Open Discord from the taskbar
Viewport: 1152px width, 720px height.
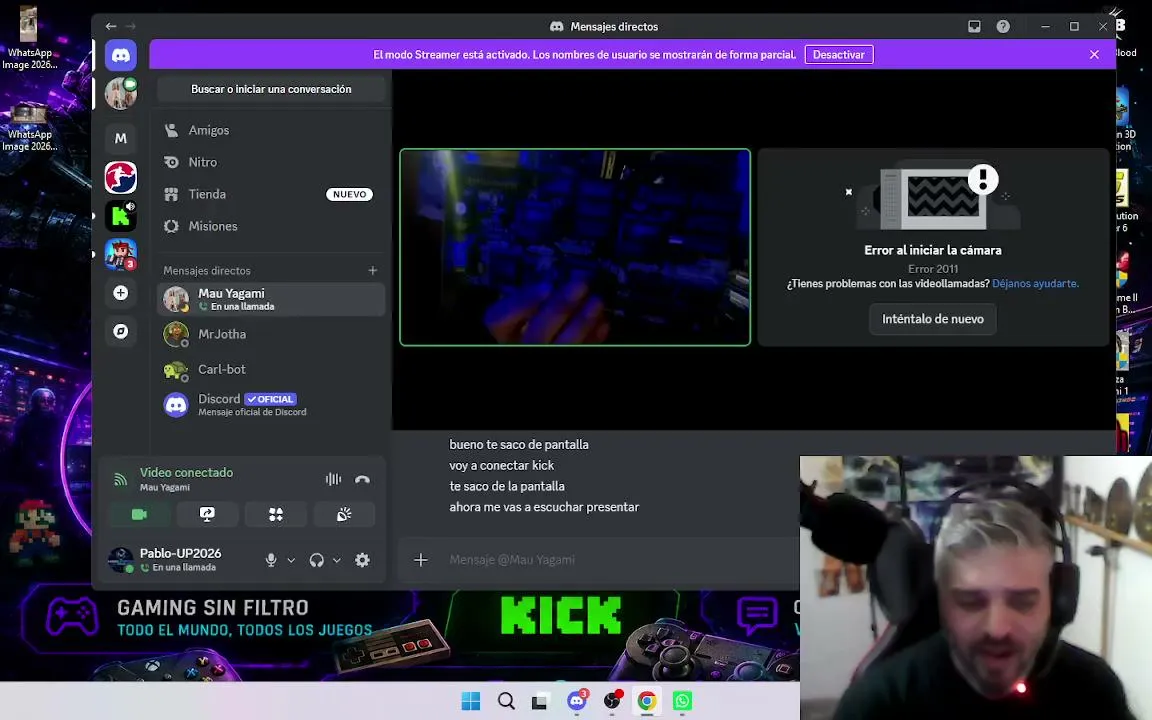[577, 701]
